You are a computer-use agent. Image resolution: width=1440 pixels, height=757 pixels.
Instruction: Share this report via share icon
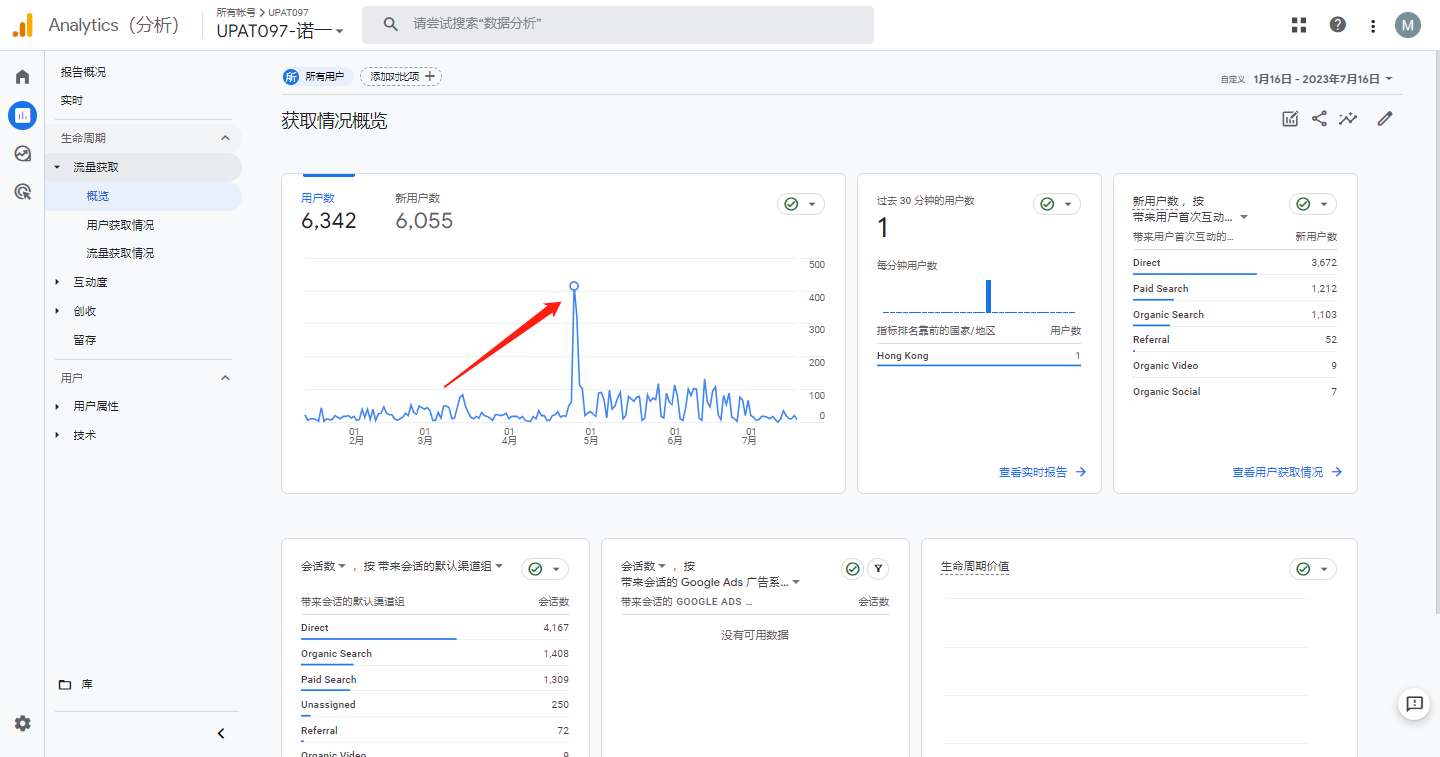pos(1319,119)
